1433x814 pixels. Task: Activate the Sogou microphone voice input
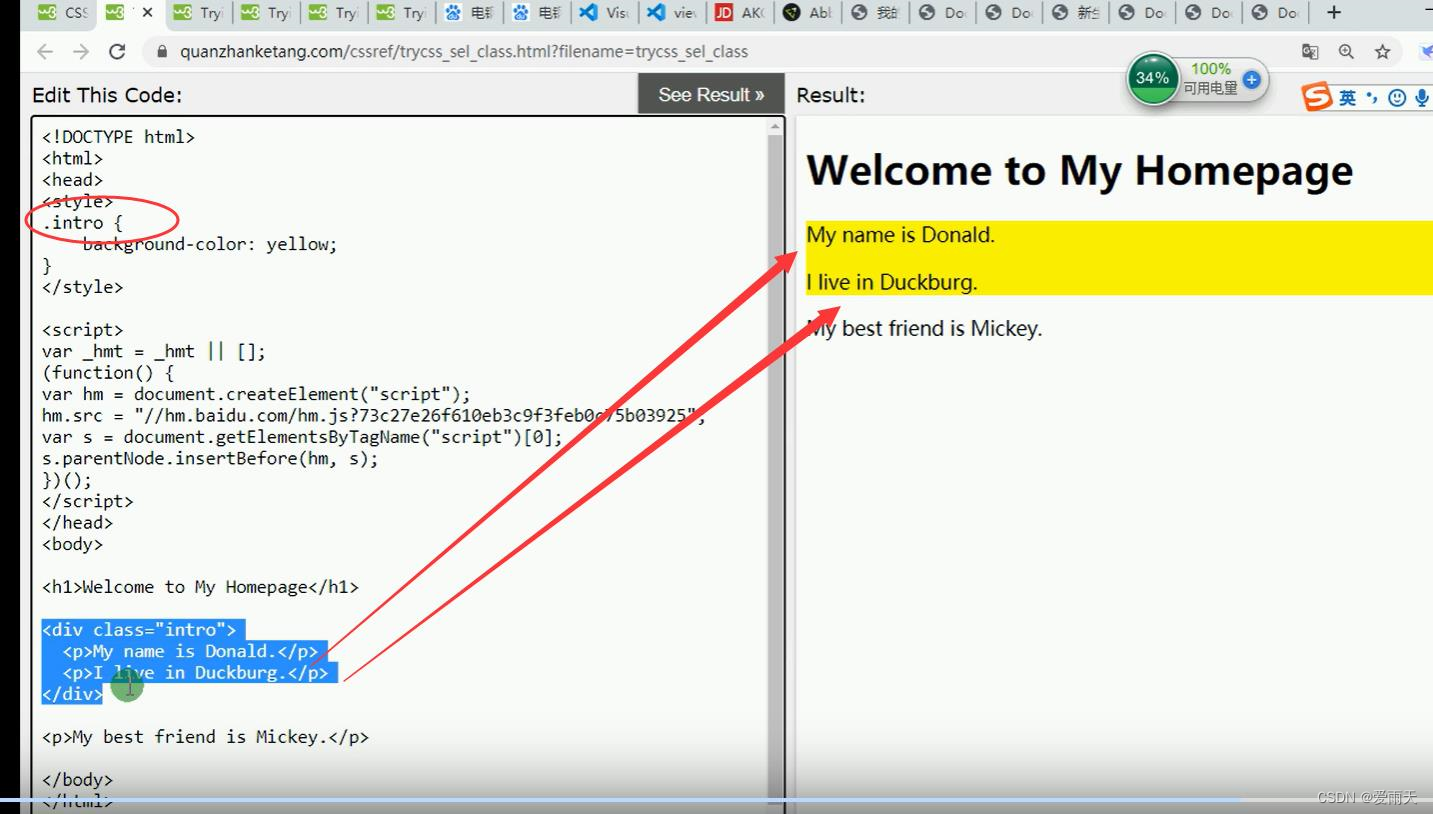click(x=1421, y=98)
